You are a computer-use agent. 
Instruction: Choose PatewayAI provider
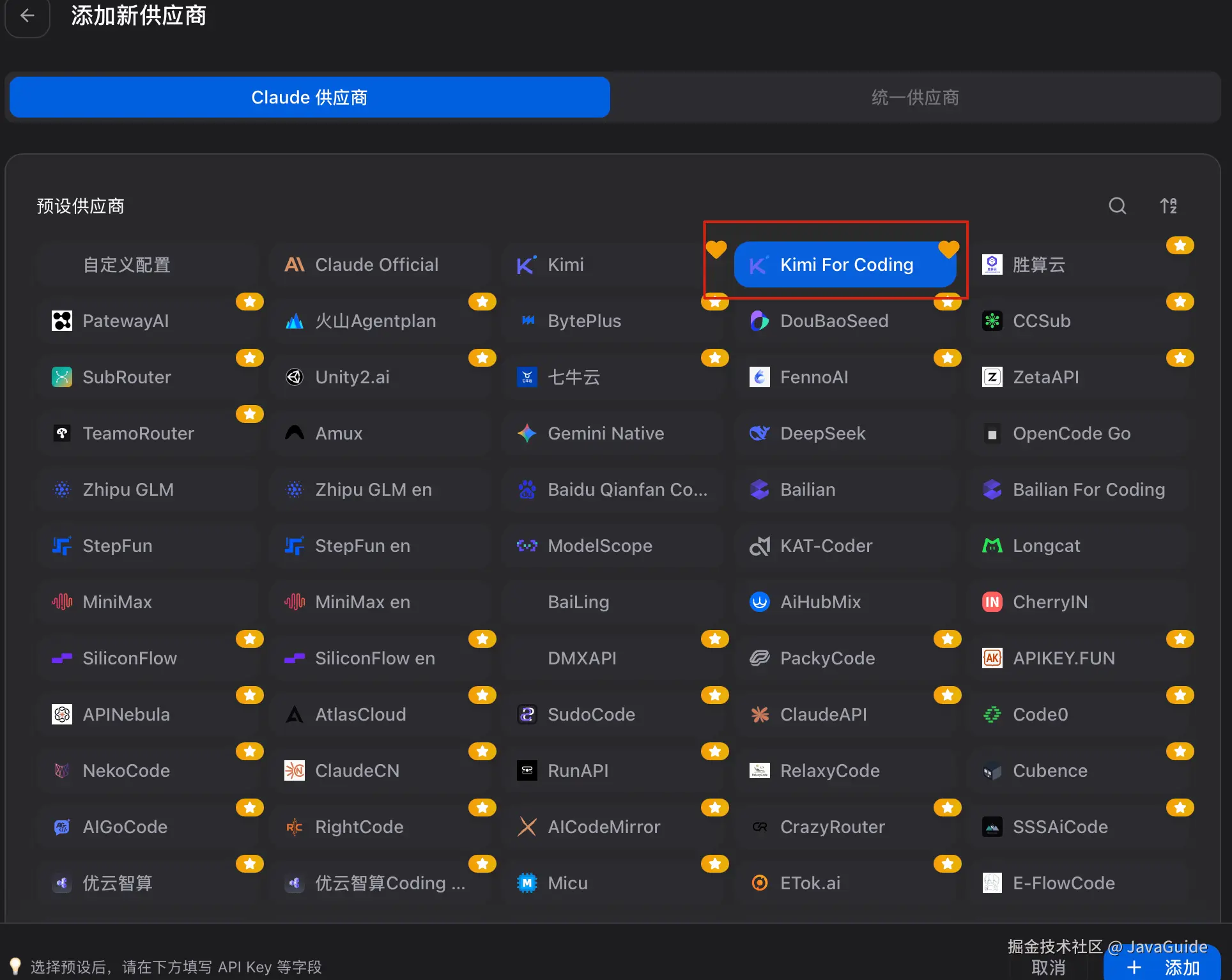pos(148,321)
